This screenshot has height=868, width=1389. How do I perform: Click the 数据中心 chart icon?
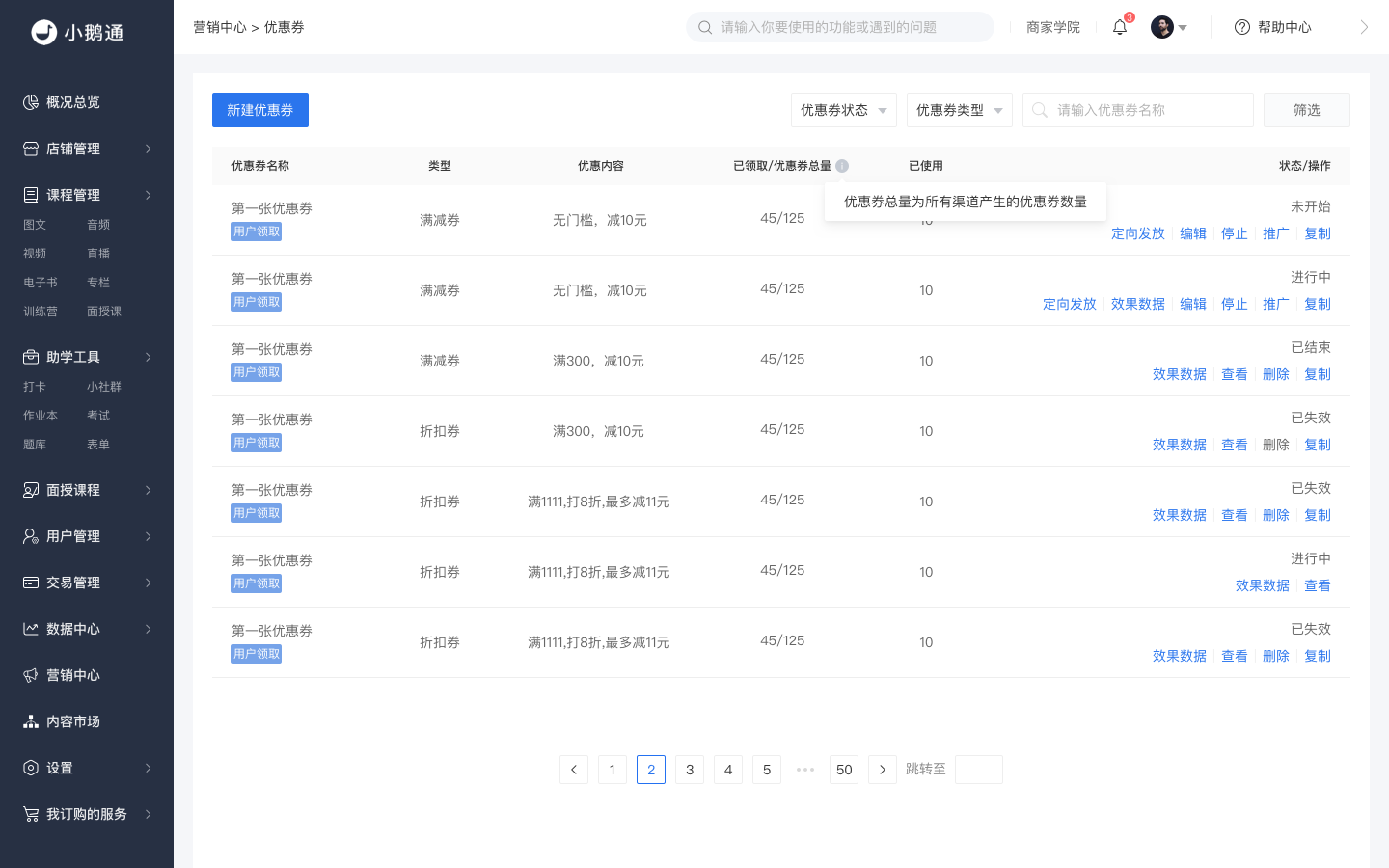[31, 629]
